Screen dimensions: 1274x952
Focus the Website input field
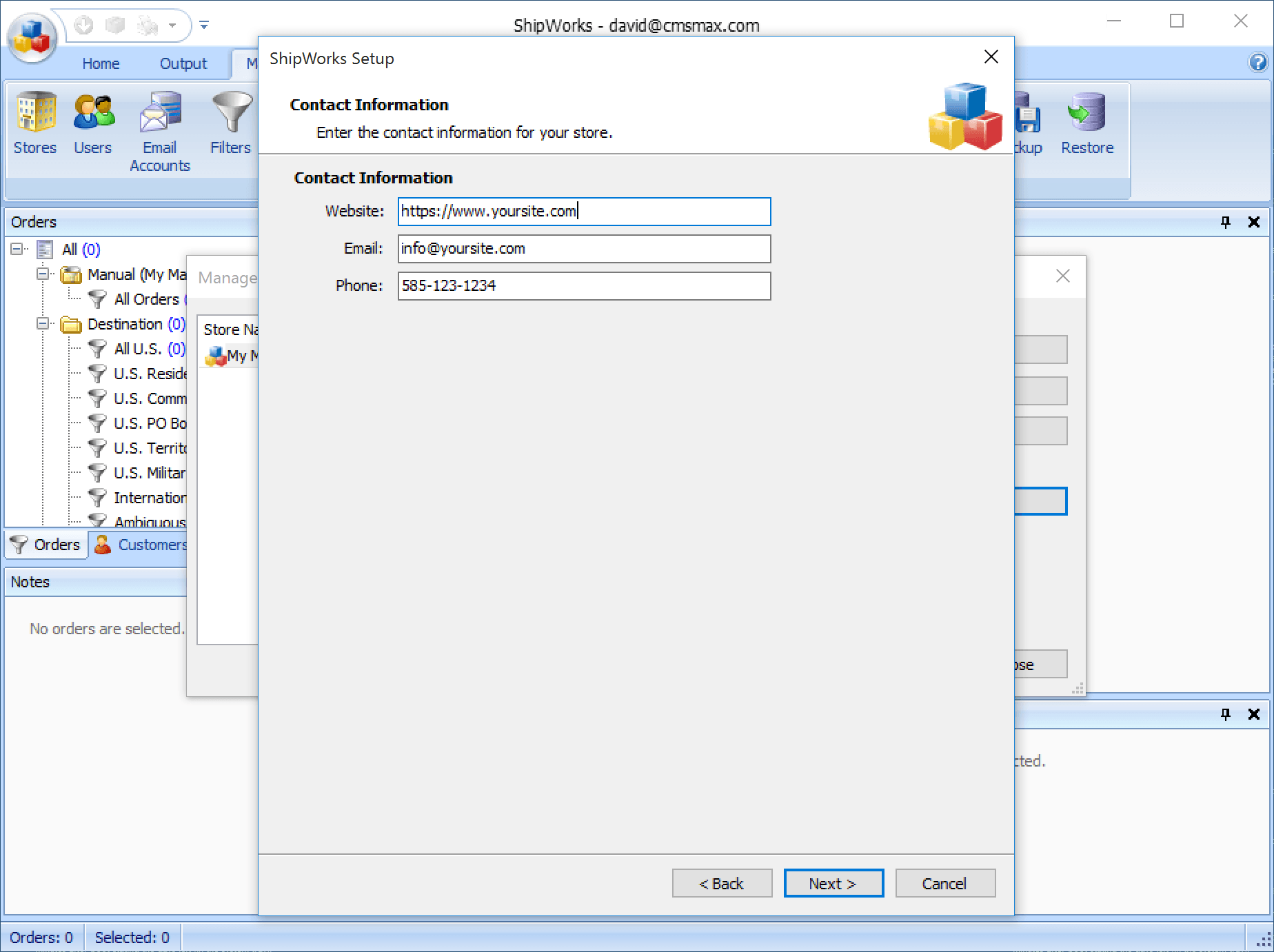(584, 212)
